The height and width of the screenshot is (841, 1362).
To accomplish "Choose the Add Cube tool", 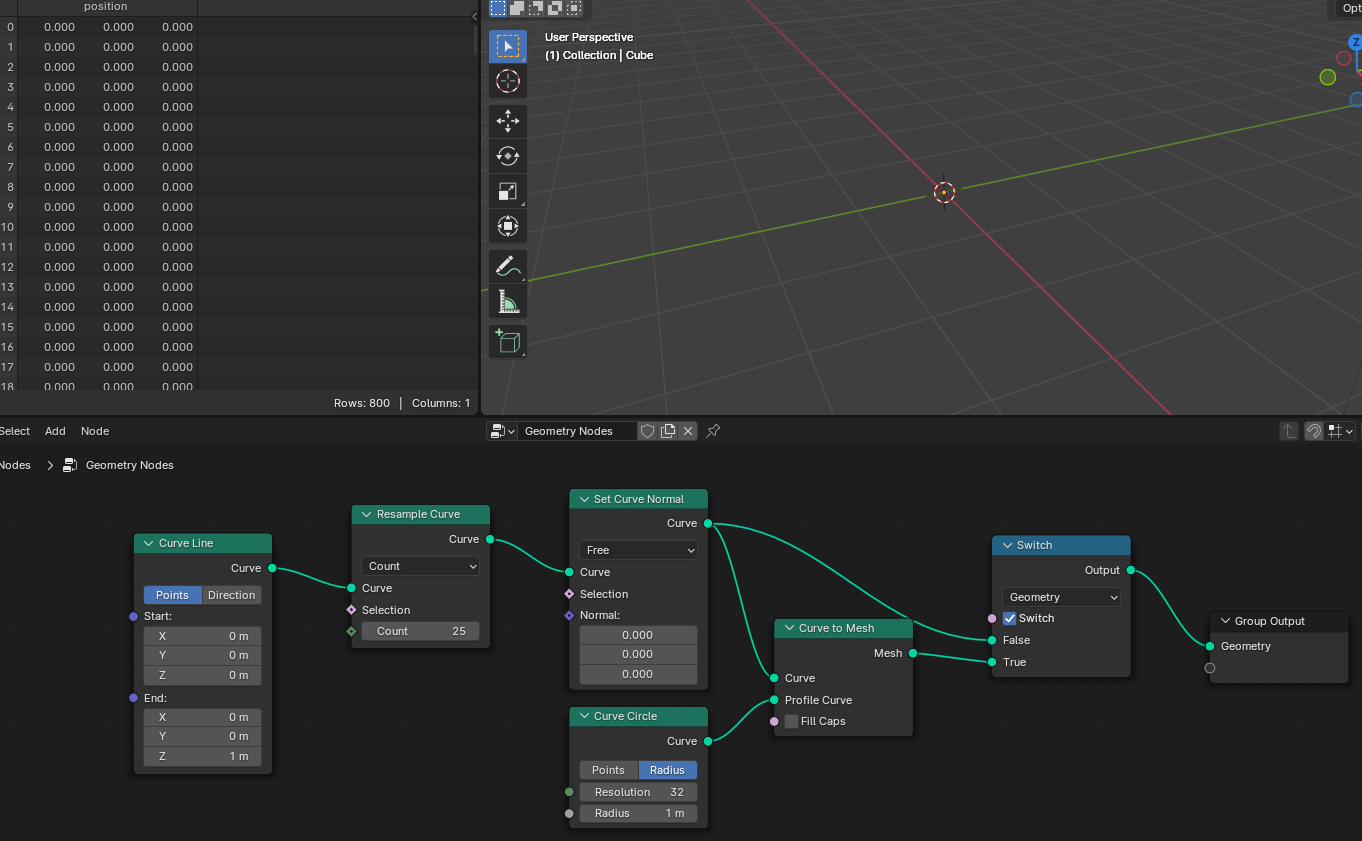I will (x=508, y=341).
